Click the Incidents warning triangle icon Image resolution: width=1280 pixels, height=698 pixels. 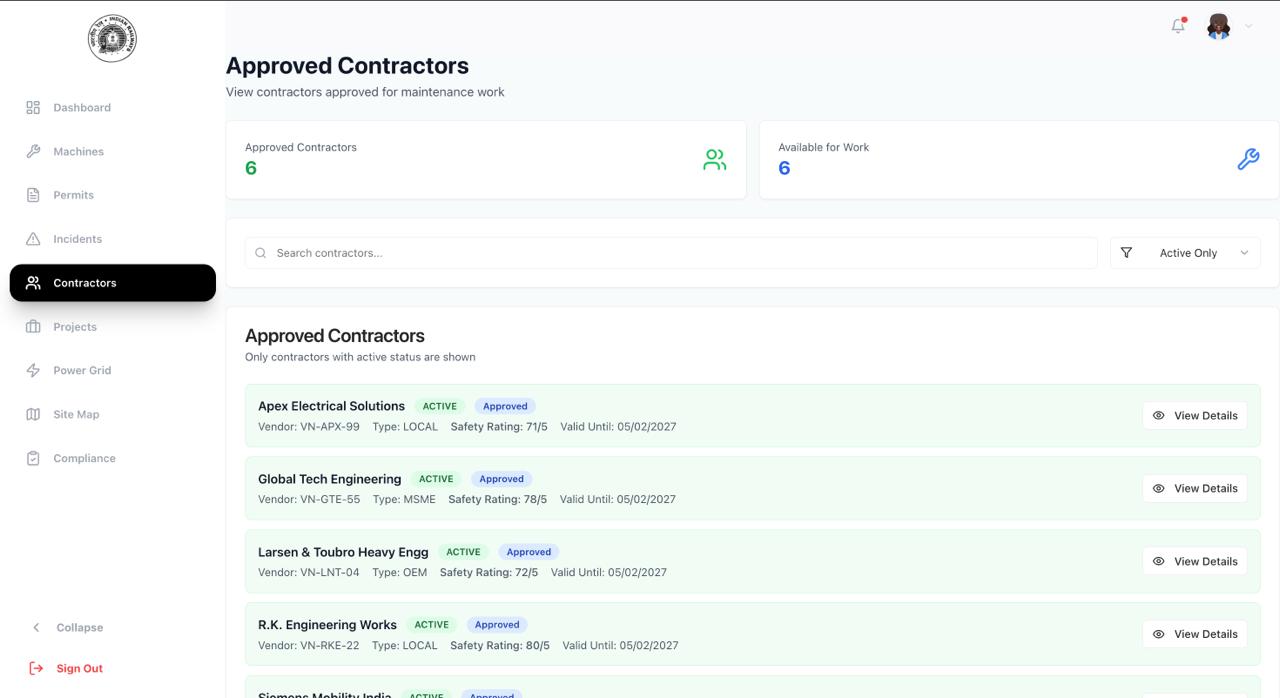[33, 239]
